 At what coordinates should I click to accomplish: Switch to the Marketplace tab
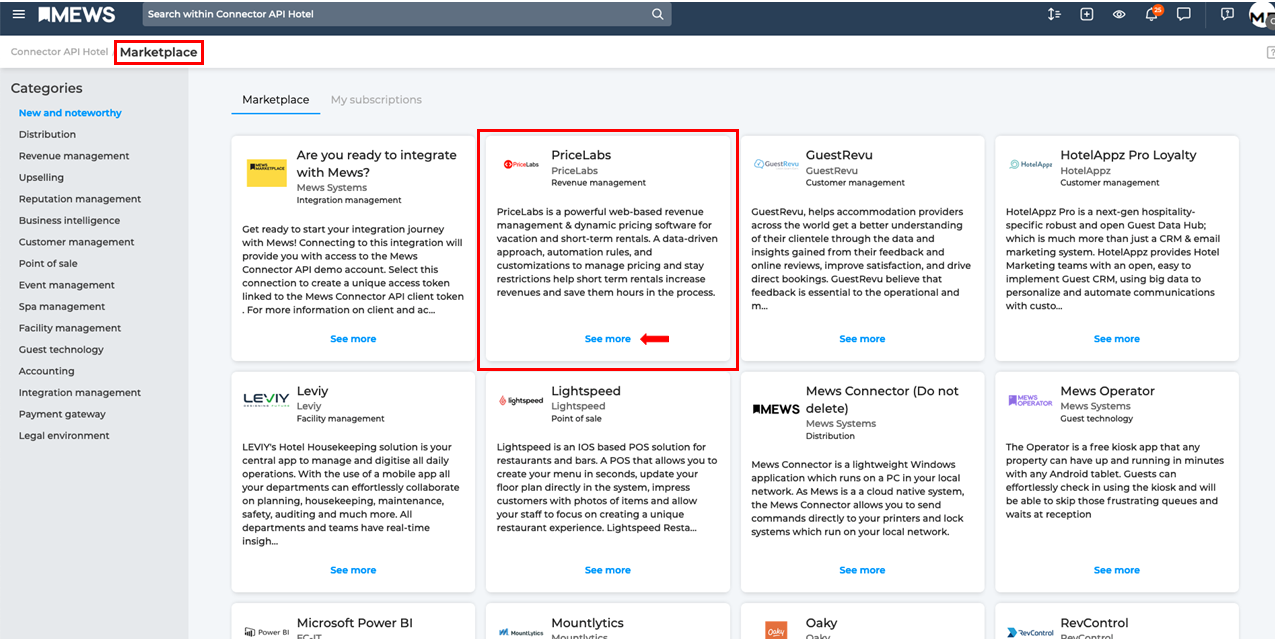tap(276, 100)
